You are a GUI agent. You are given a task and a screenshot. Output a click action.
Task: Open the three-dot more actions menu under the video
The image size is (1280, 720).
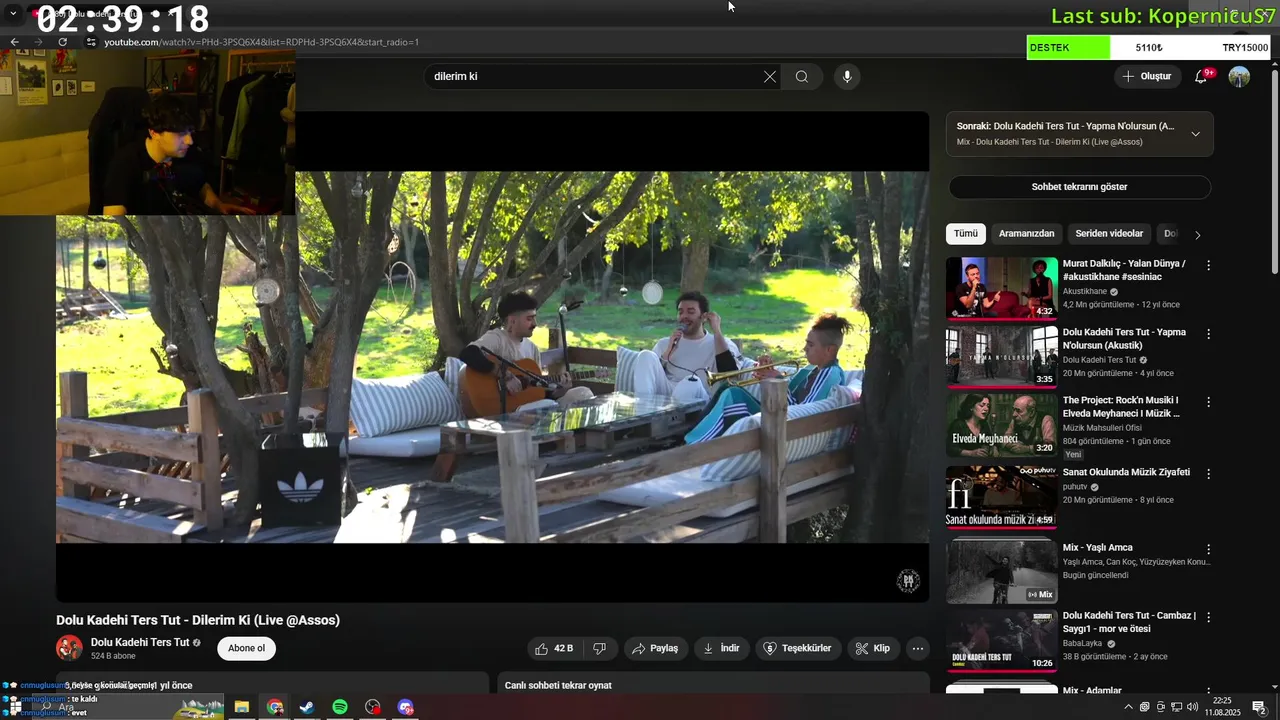click(918, 648)
